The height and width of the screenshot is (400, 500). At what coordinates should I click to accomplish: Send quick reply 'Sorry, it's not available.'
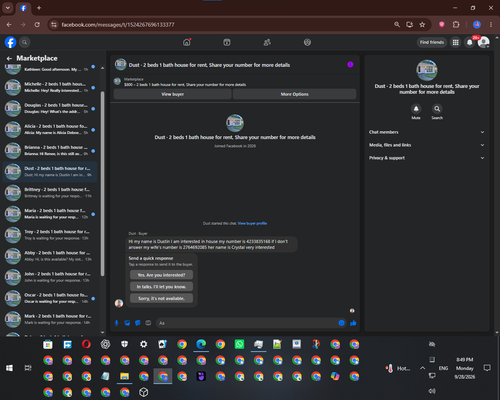161,298
